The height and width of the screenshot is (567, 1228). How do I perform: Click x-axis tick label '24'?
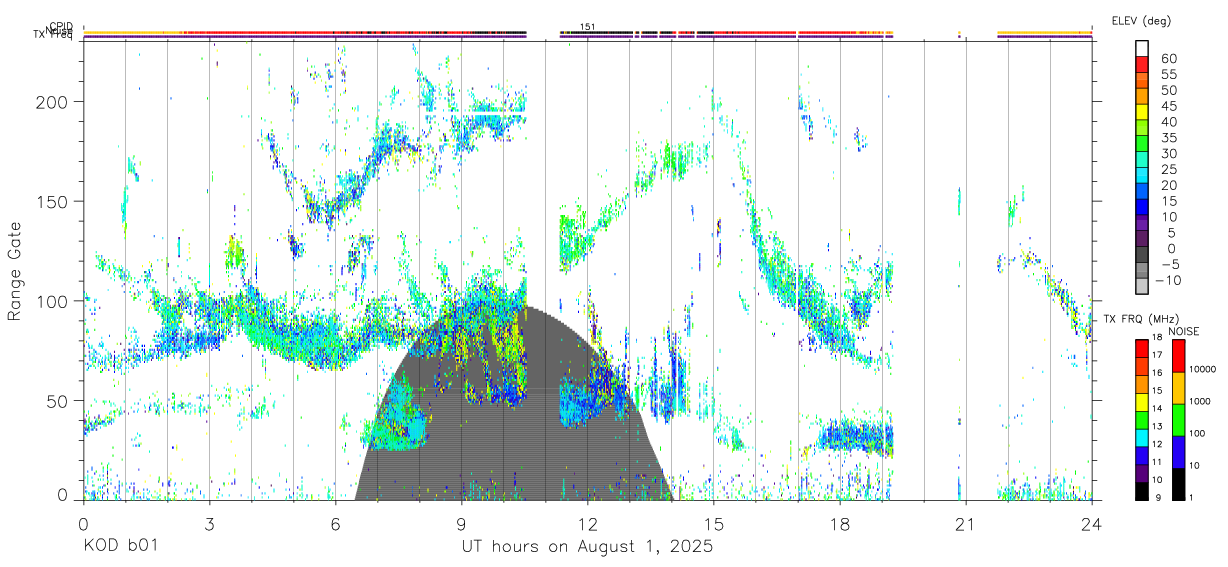pos(1092,523)
